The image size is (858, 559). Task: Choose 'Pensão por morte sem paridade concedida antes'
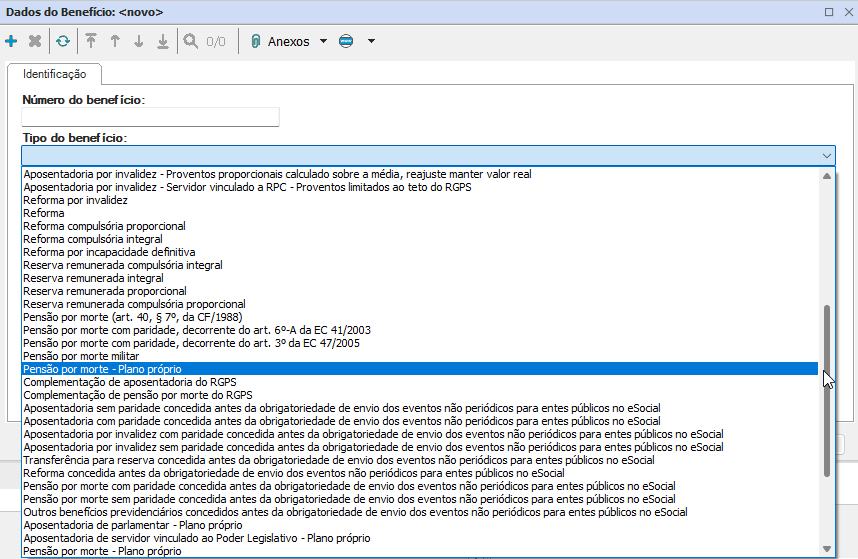[420, 499]
